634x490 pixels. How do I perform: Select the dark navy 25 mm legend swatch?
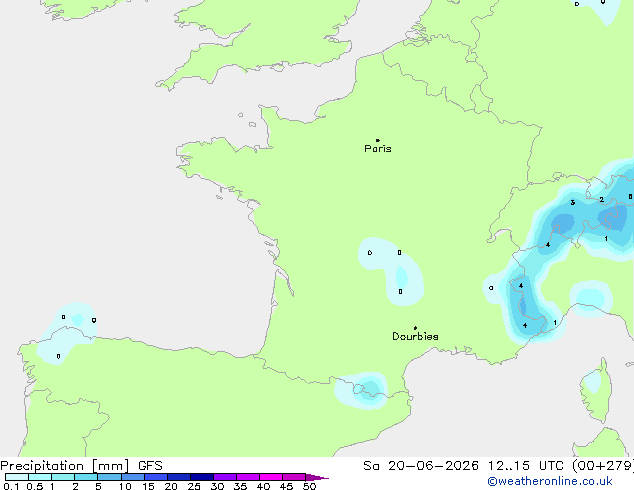(202, 477)
